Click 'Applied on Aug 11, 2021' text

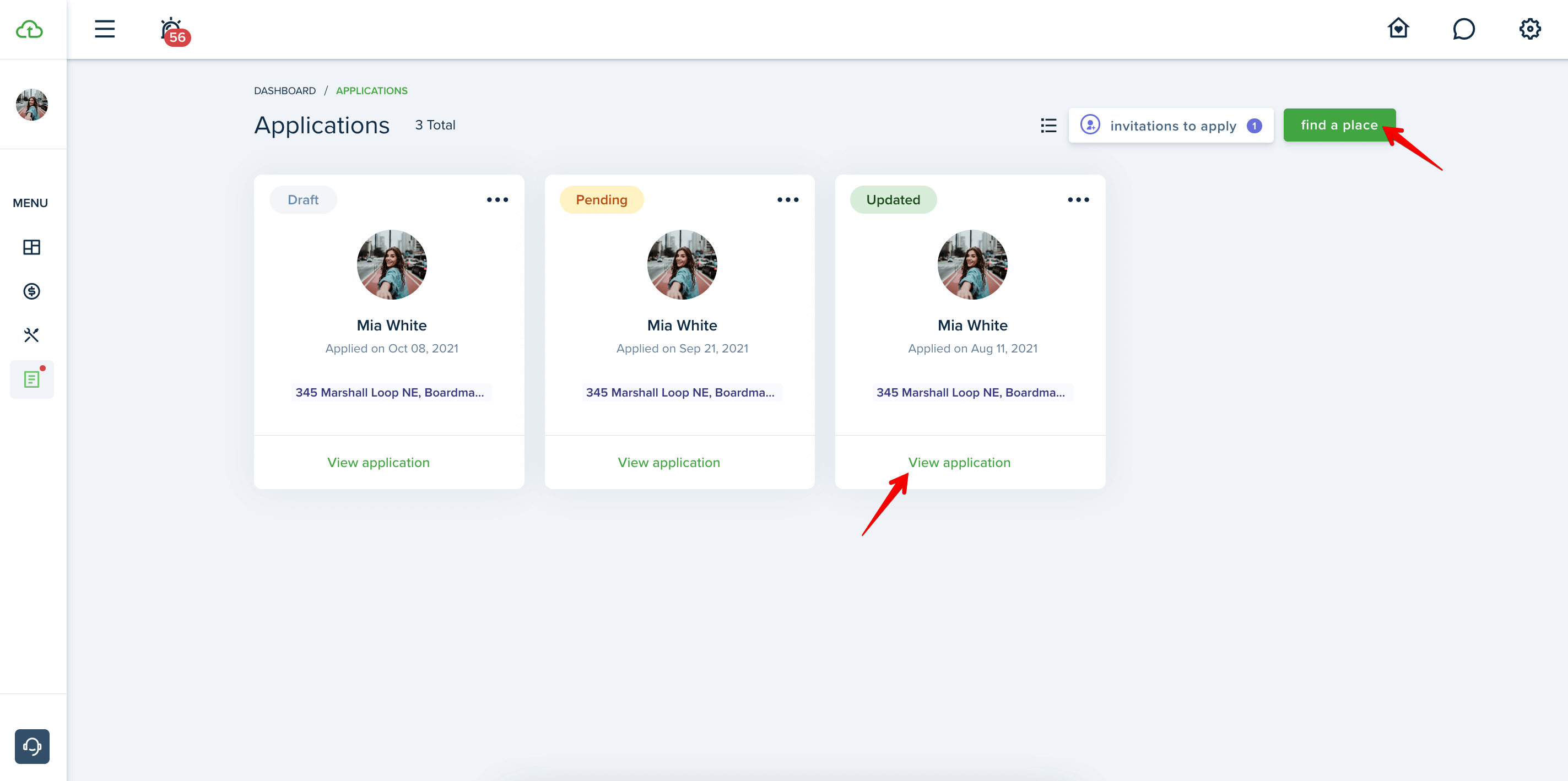tap(972, 348)
